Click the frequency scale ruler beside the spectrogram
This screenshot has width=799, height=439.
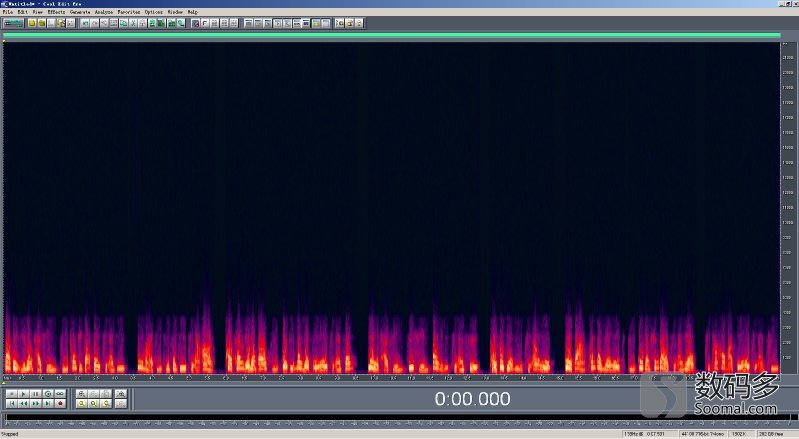coord(787,208)
